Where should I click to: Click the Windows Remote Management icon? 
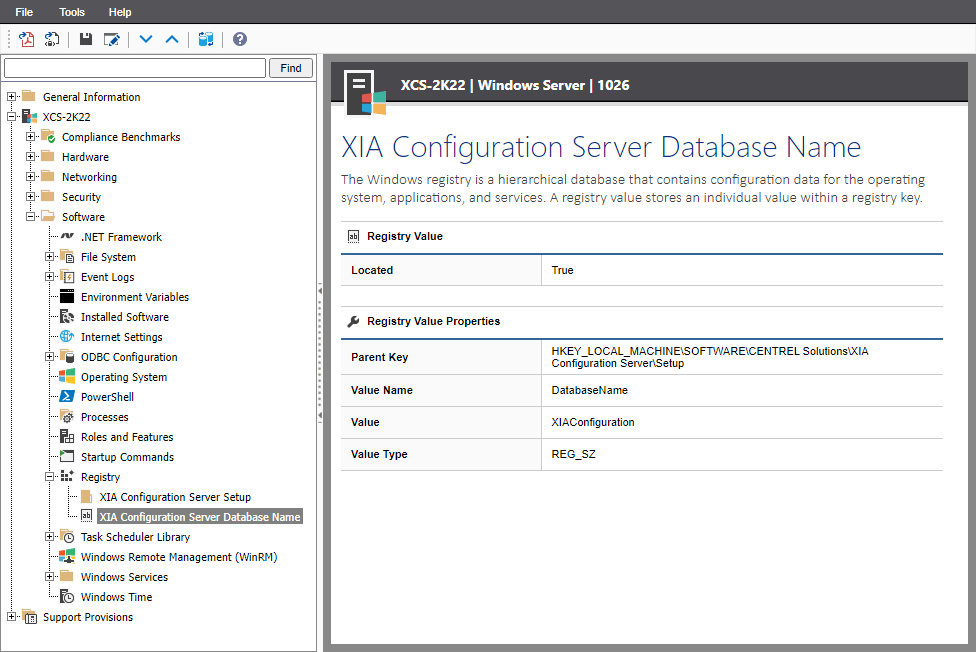click(67, 556)
